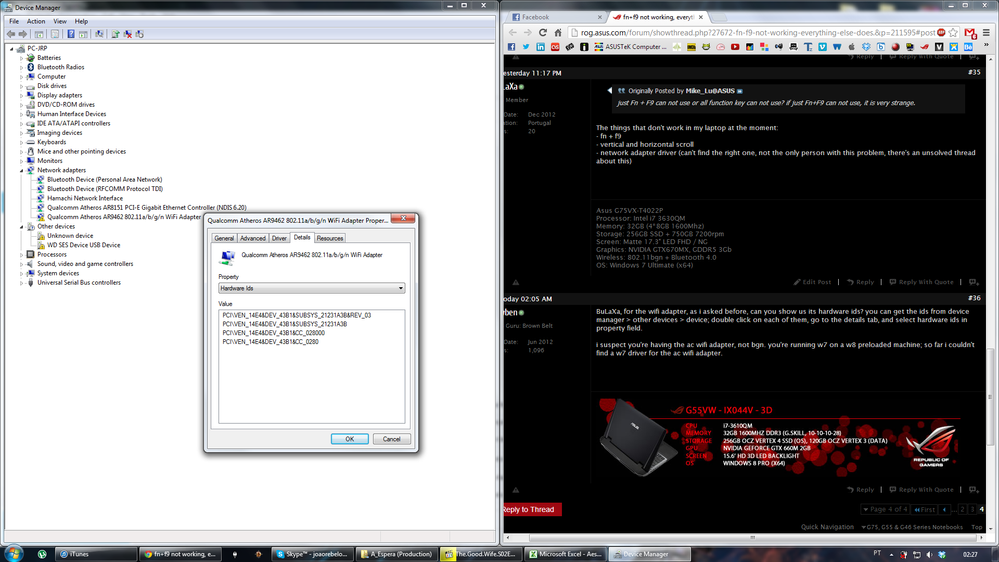Select first hardware ID ending REV_03
The width and height of the screenshot is (999, 562).
click(x=296, y=315)
